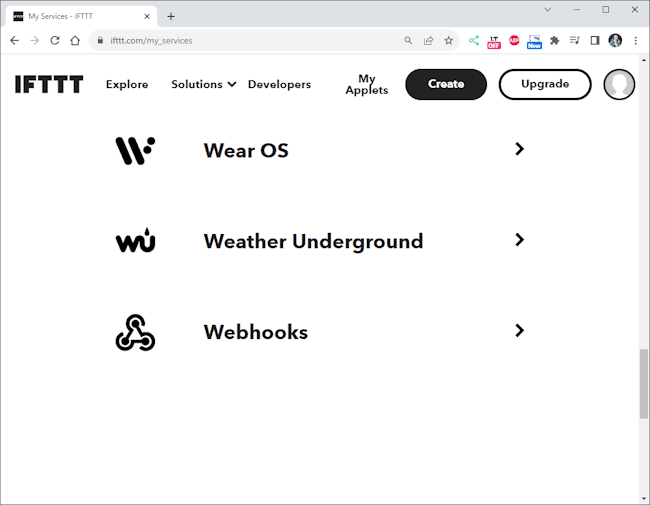
Task: Click the address bar showing ifttt.com/my_services
Action: pyautogui.click(x=250, y=41)
